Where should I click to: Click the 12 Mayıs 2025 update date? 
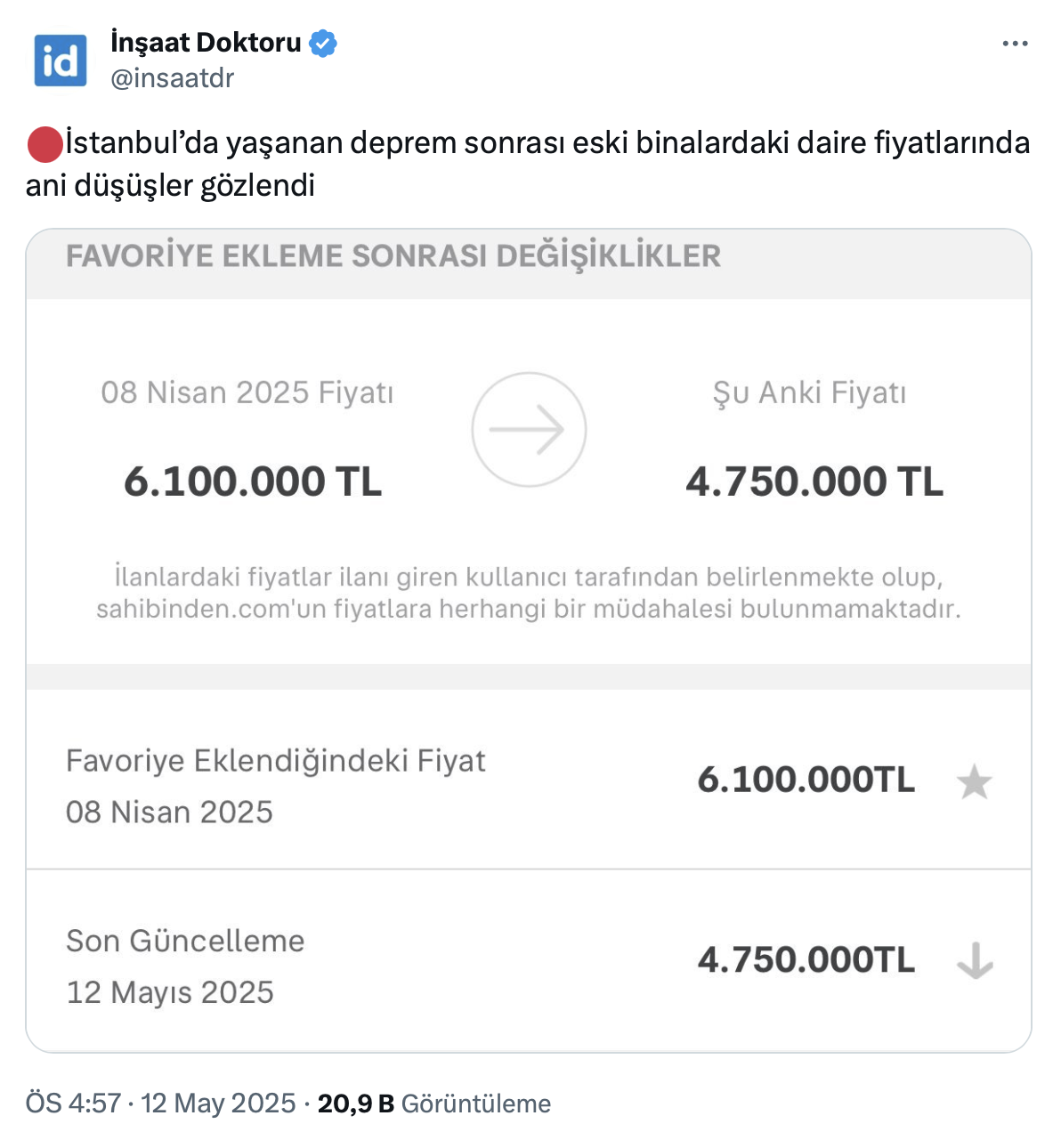pyautogui.click(x=170, y=992)
